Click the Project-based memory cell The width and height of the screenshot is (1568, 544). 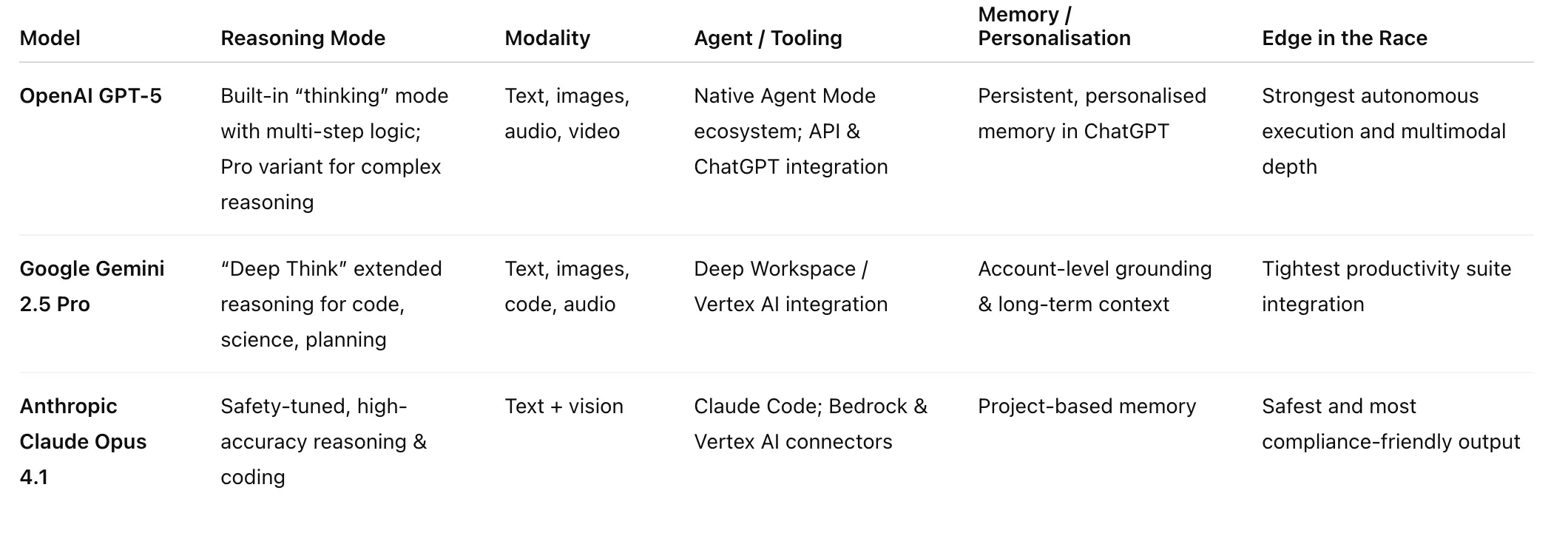(1087, 406)
